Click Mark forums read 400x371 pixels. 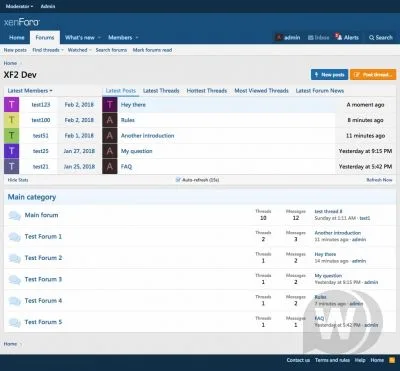(x=152, y=50)
